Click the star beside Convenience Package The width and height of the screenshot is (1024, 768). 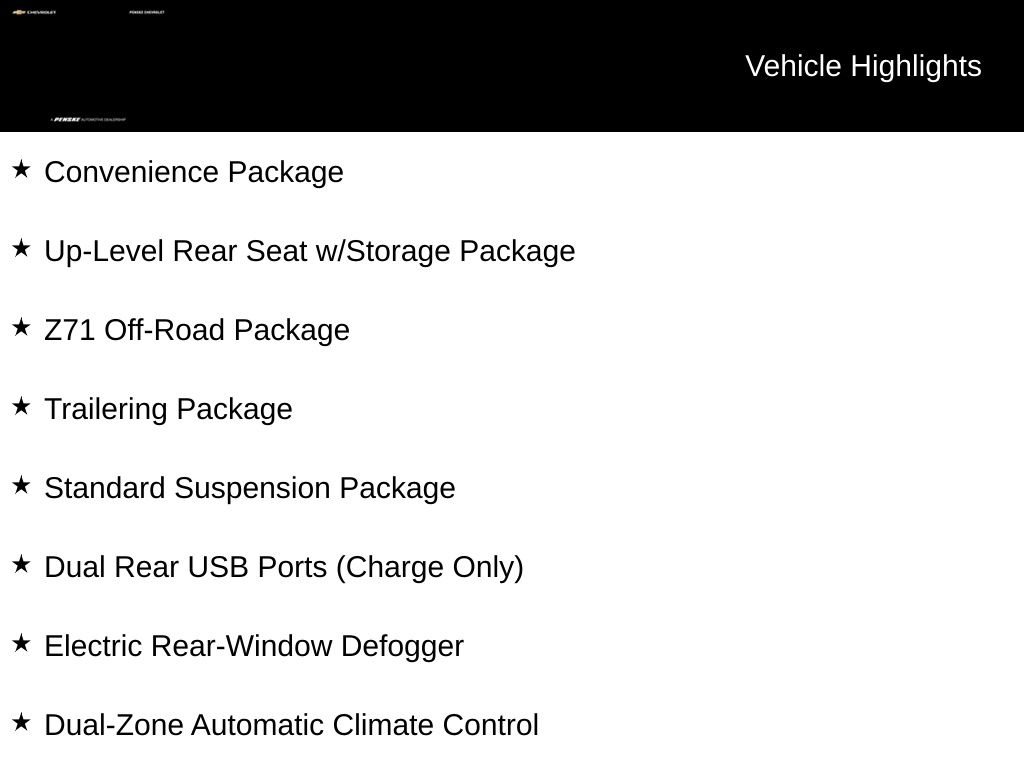21,169
